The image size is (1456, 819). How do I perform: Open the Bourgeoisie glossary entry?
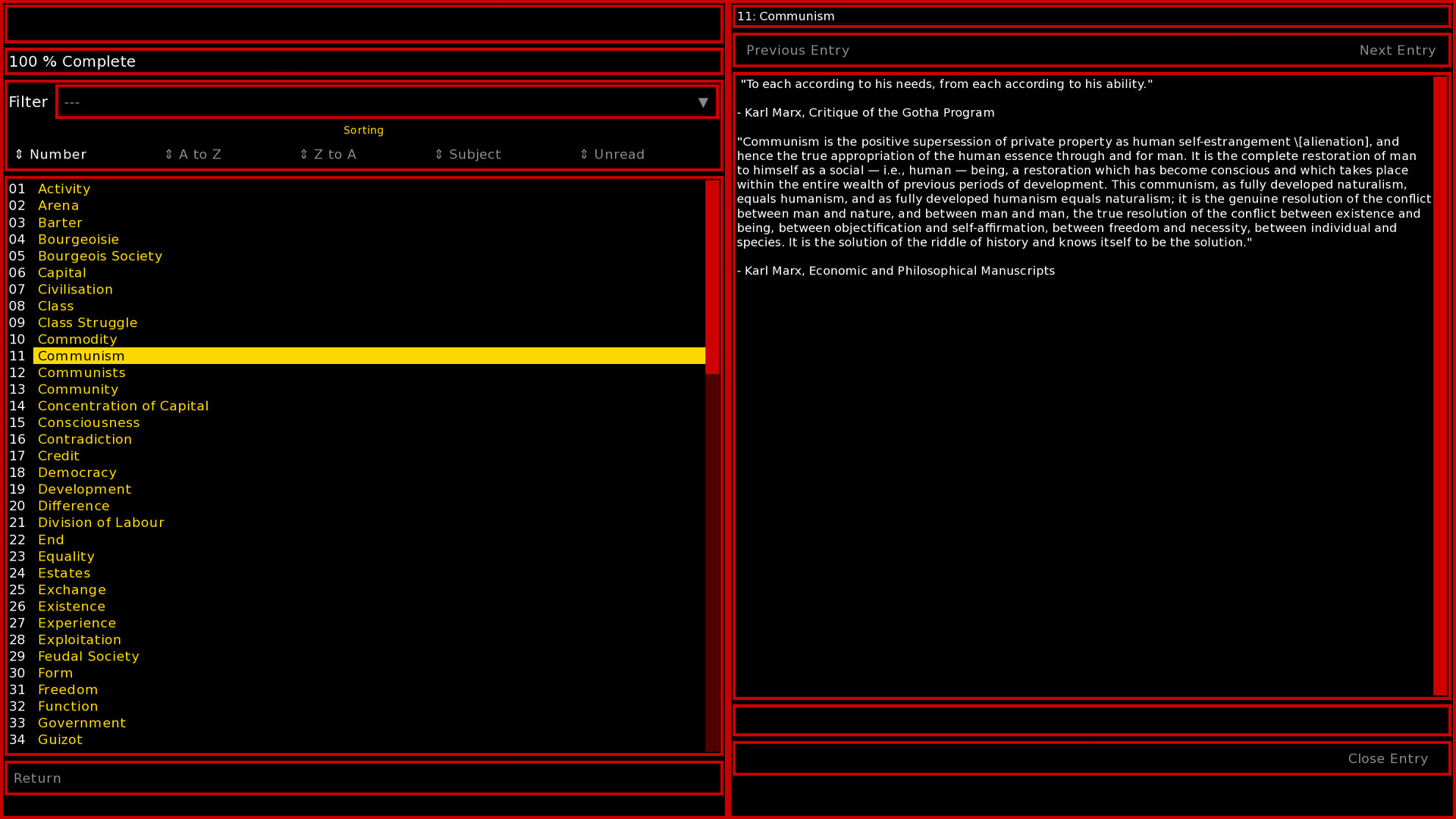pos(78,239)
